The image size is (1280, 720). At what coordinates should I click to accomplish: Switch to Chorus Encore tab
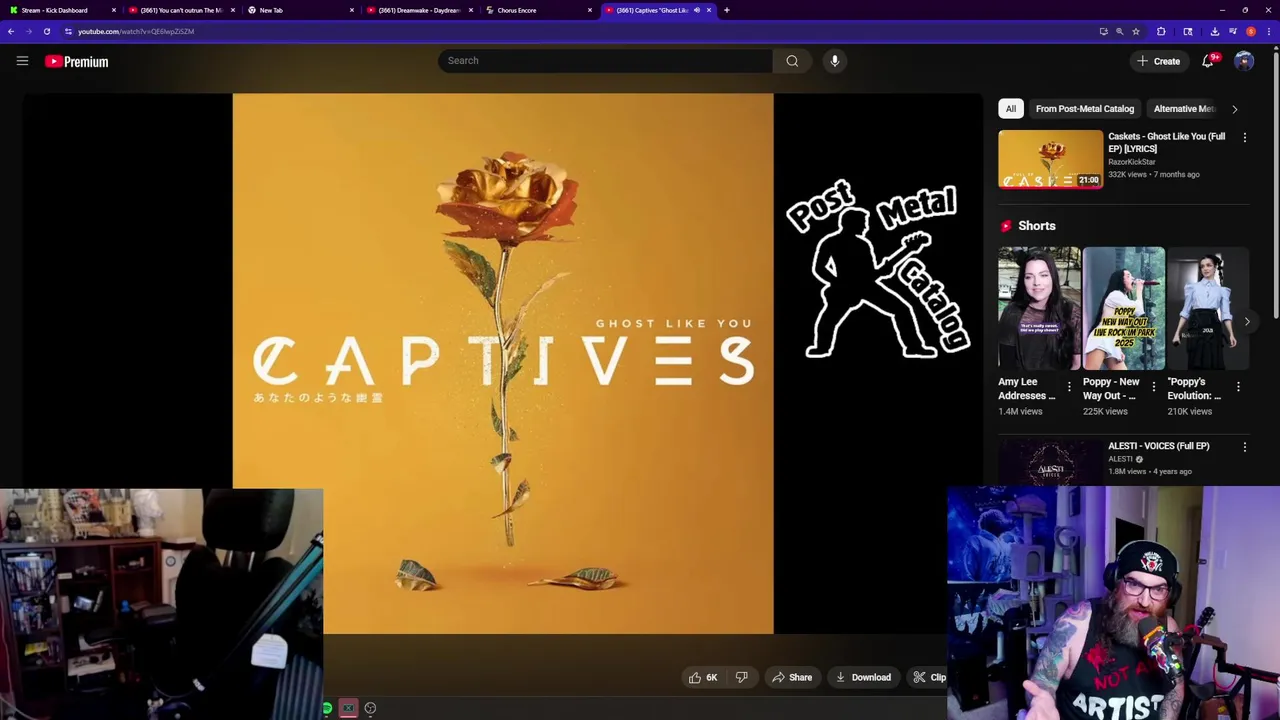[536, 10]
